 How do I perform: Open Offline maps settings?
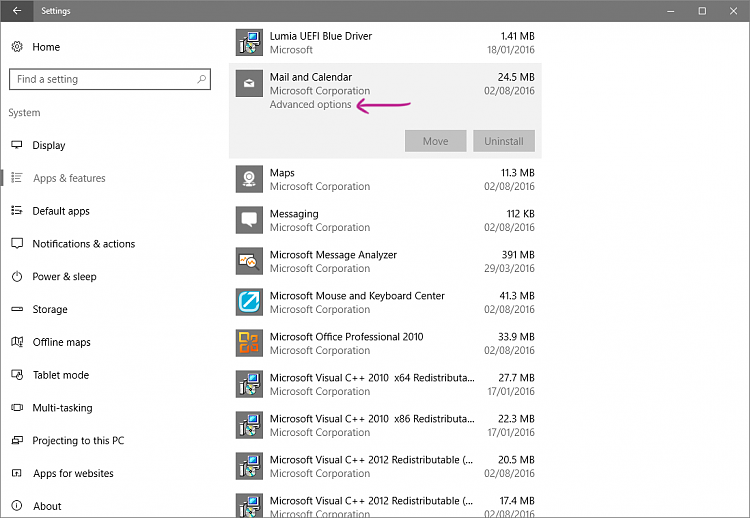tap(61, 342)
